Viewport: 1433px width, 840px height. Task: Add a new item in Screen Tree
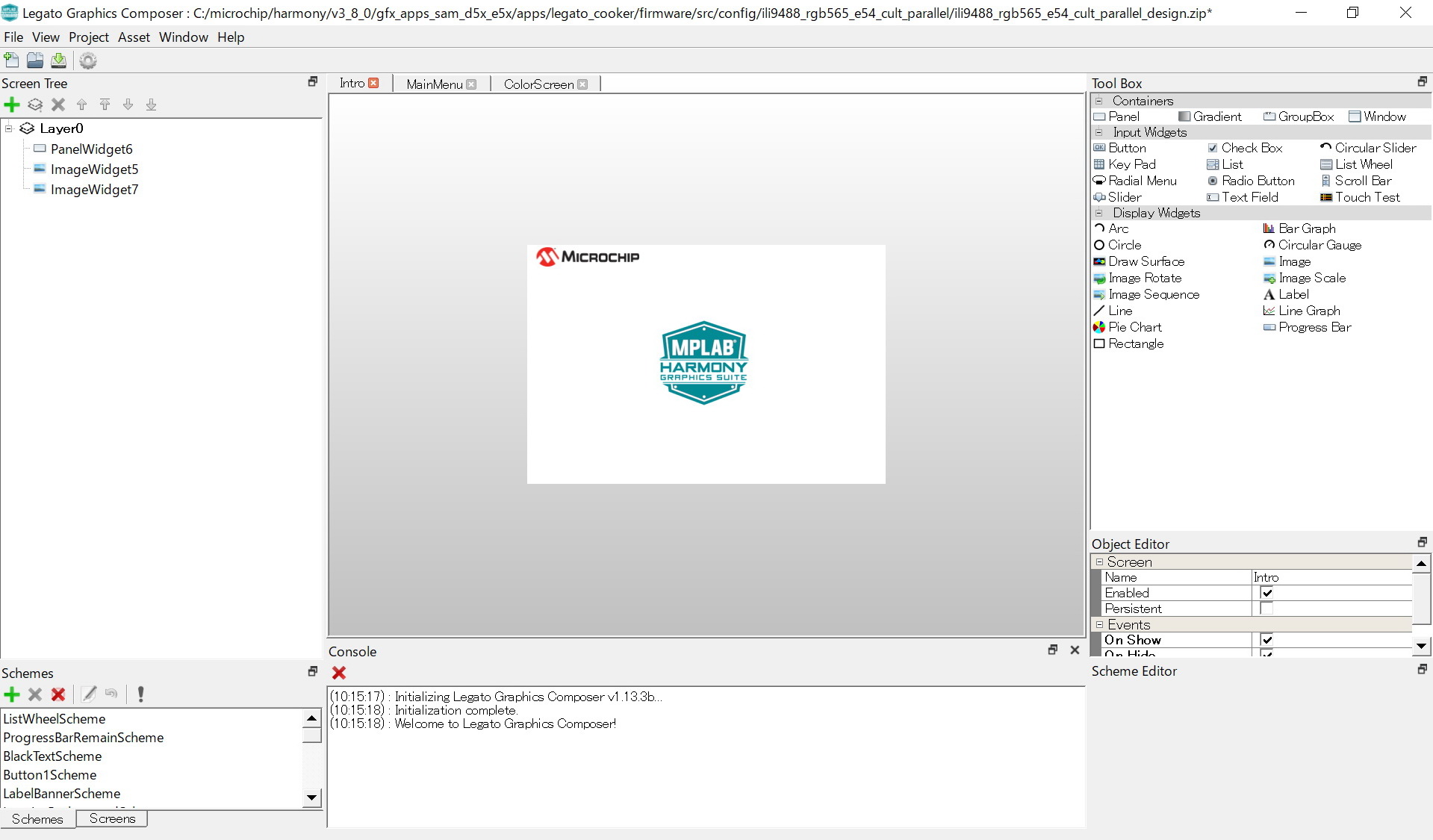[x=11, y=105]
